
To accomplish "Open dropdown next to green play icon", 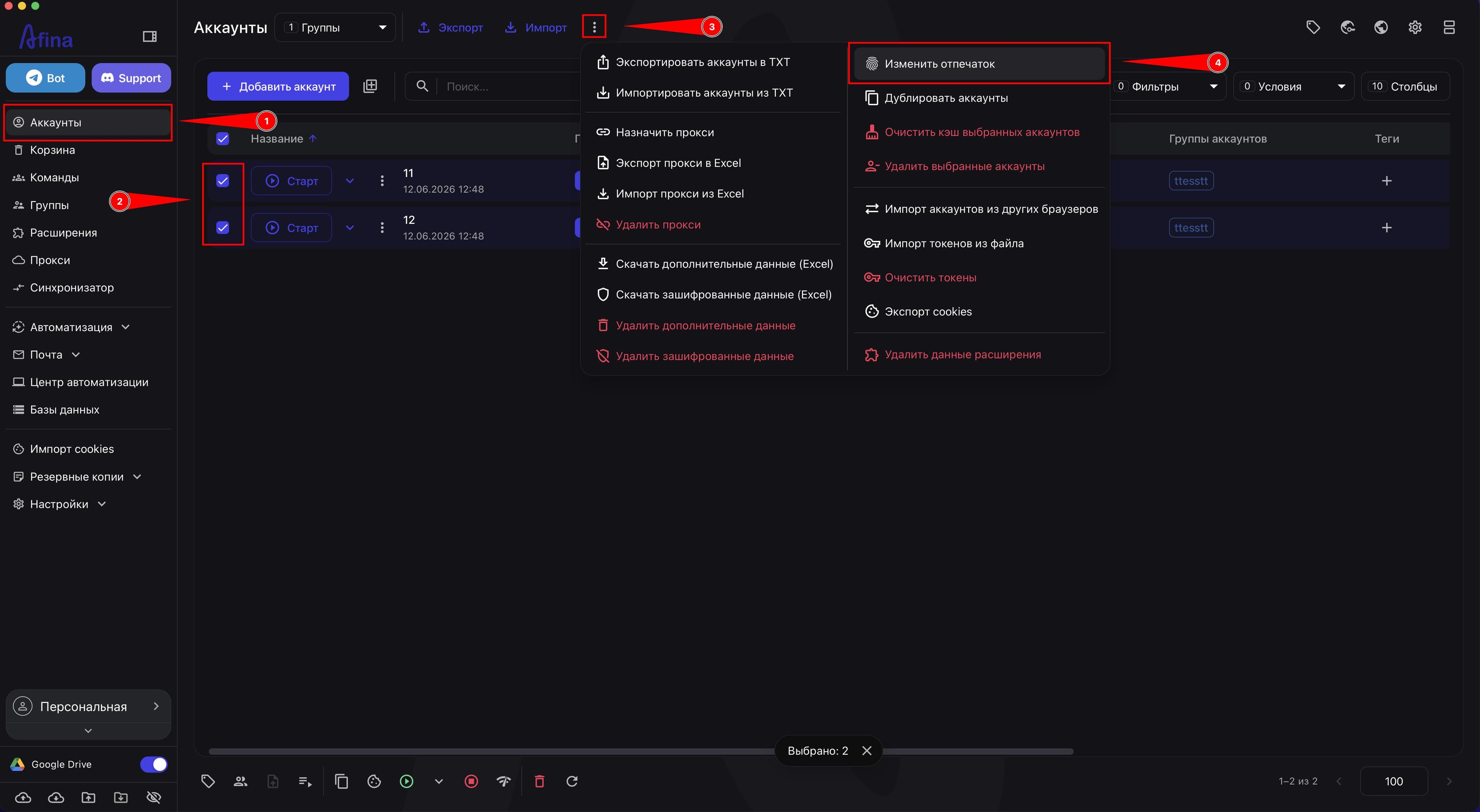I will (x=438, y=781).
